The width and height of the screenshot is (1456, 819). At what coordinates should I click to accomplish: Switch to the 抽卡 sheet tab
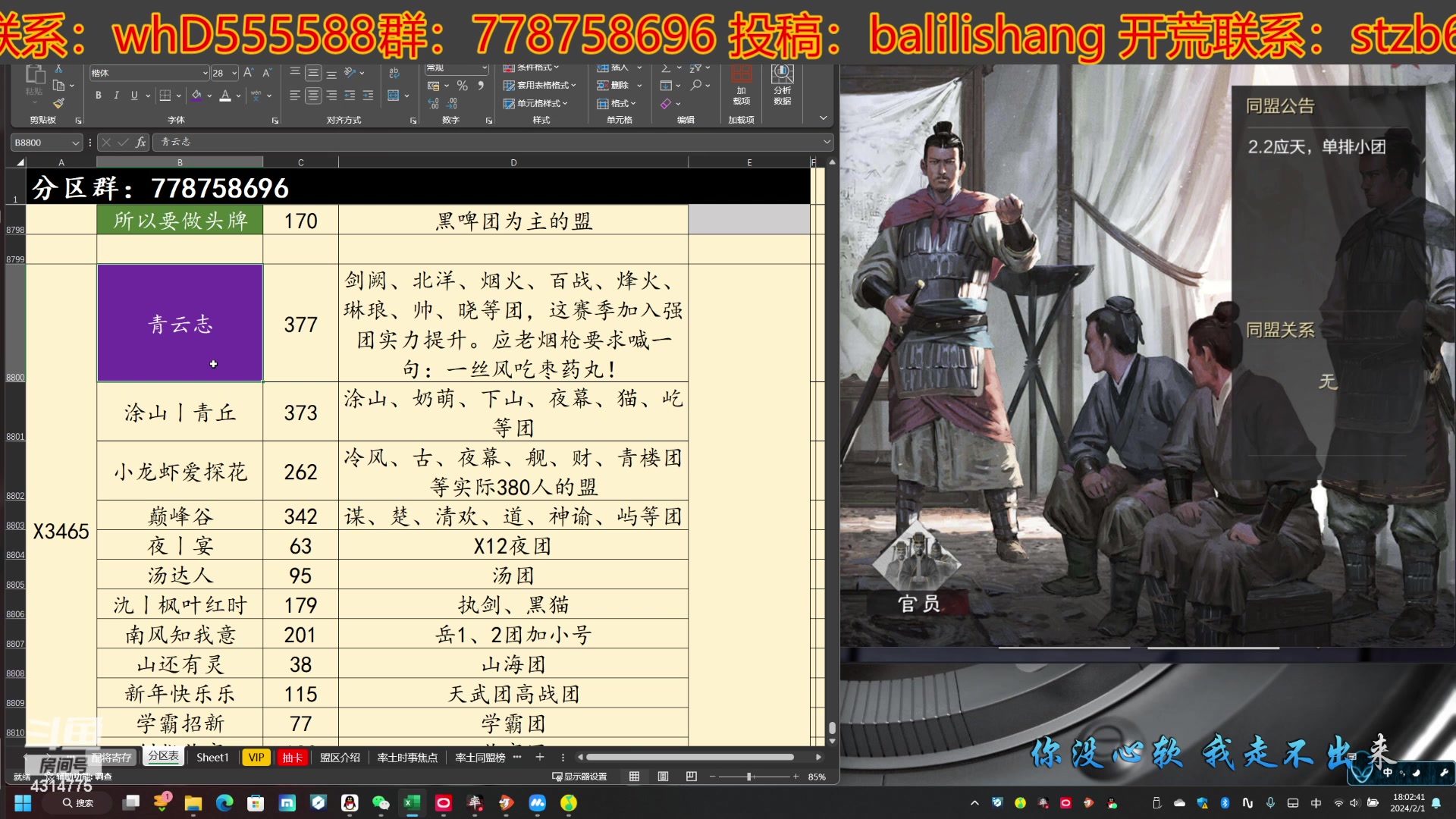click(292, 757)
